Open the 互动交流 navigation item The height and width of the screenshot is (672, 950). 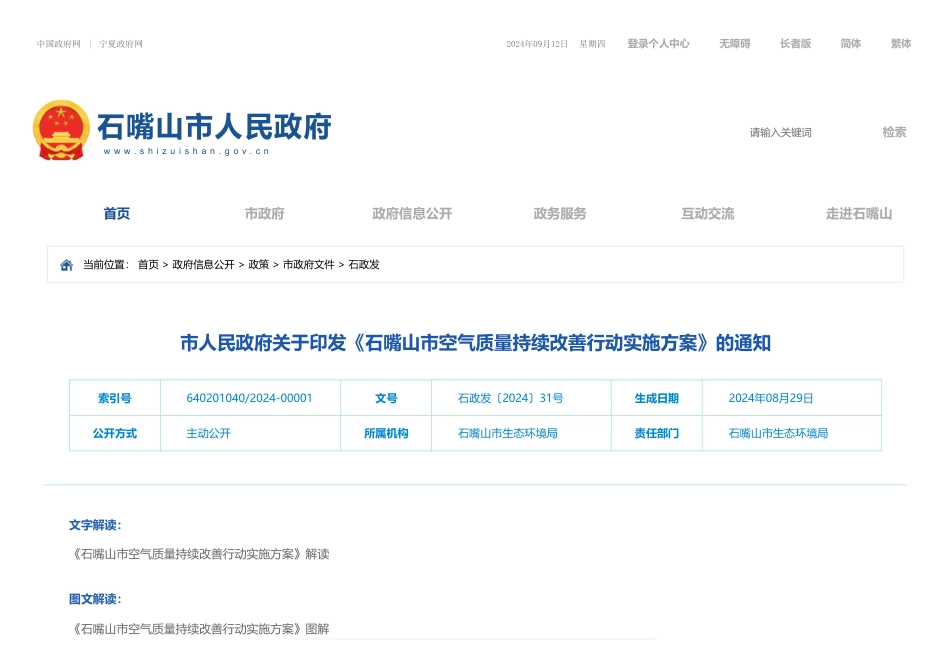tap(707, 214)
